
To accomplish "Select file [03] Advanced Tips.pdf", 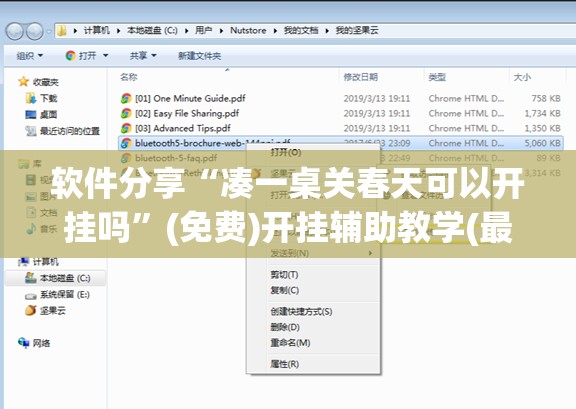I will pos(183,128).
